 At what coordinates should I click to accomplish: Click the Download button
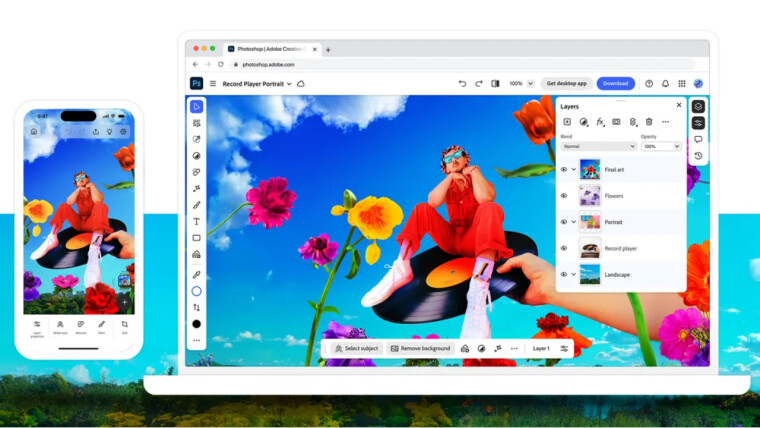tap(615, 84)
